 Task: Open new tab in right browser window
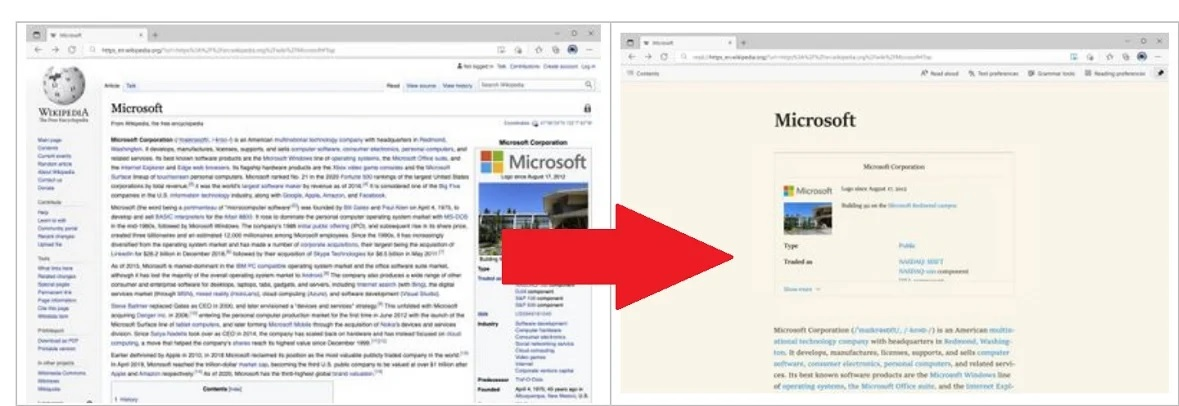point(743,42)
